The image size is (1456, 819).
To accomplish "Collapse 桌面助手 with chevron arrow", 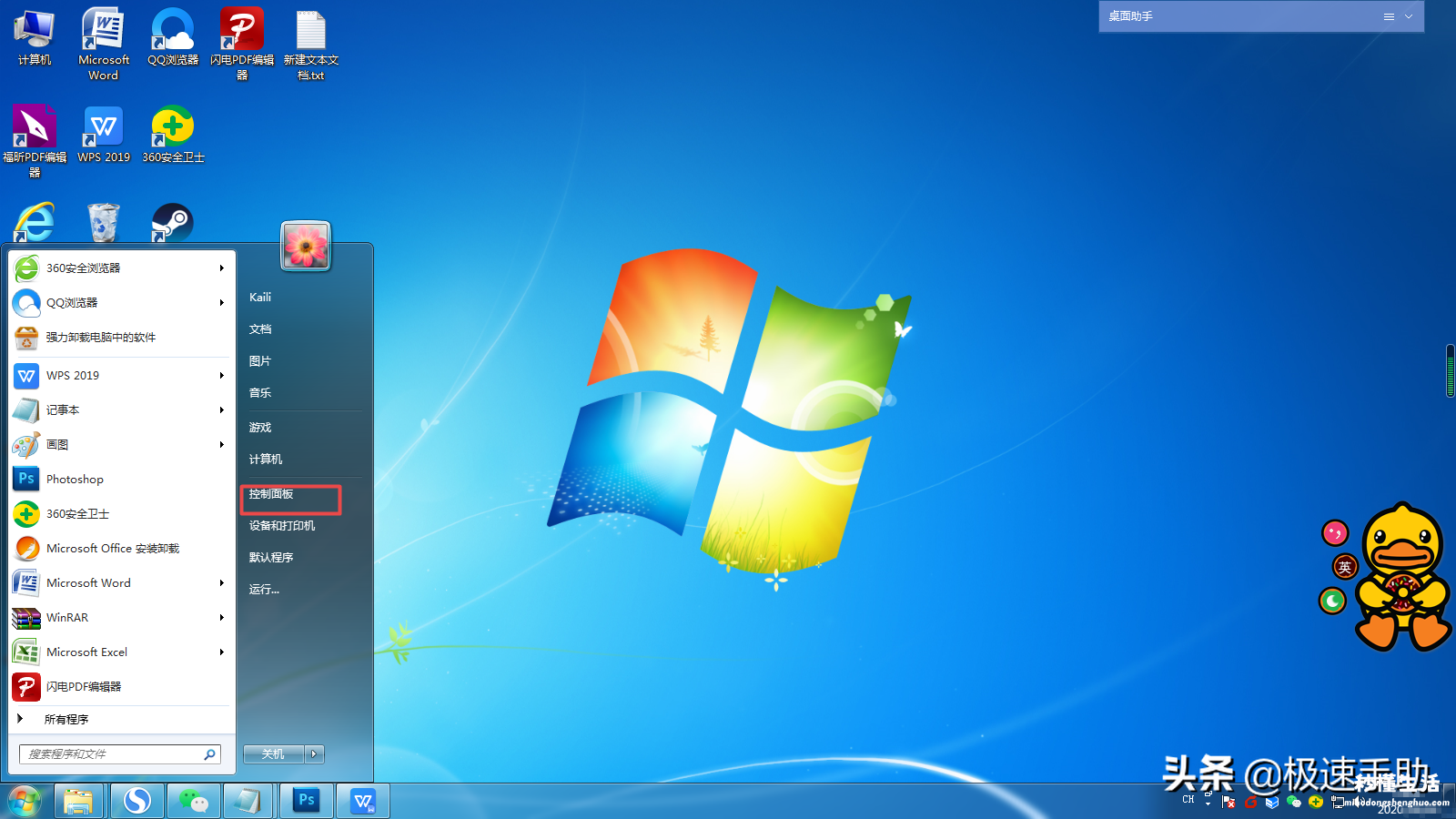I will point(1409,16).
